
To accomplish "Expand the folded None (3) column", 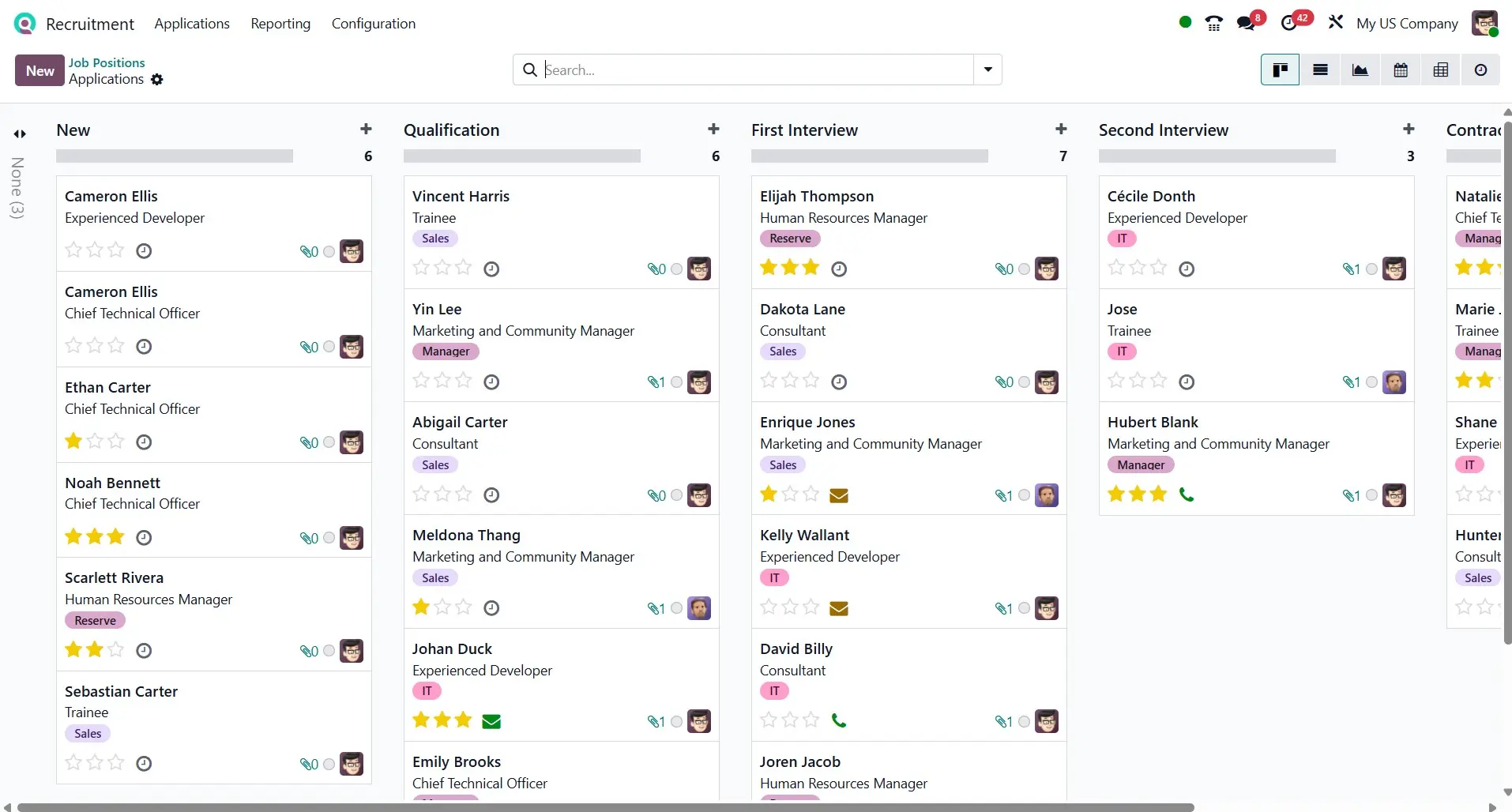I will [x=19, y=134].
